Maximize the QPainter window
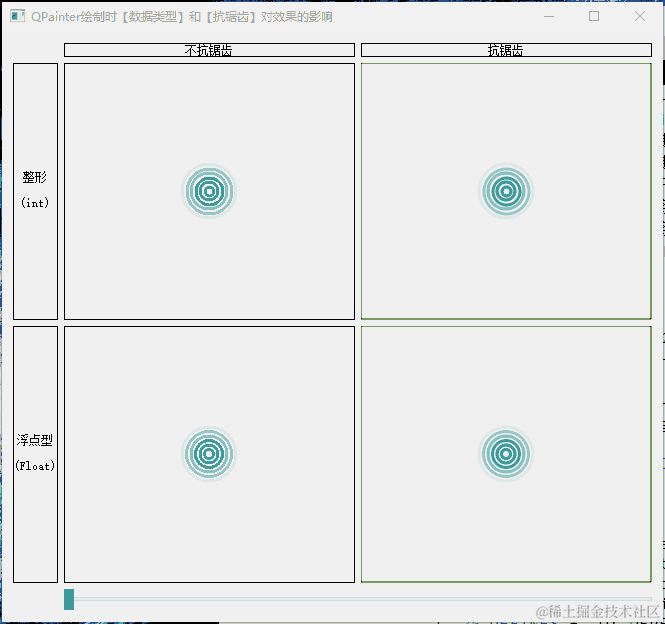The height and width of the screenshot is (624, 665). (x=594, y=17)
